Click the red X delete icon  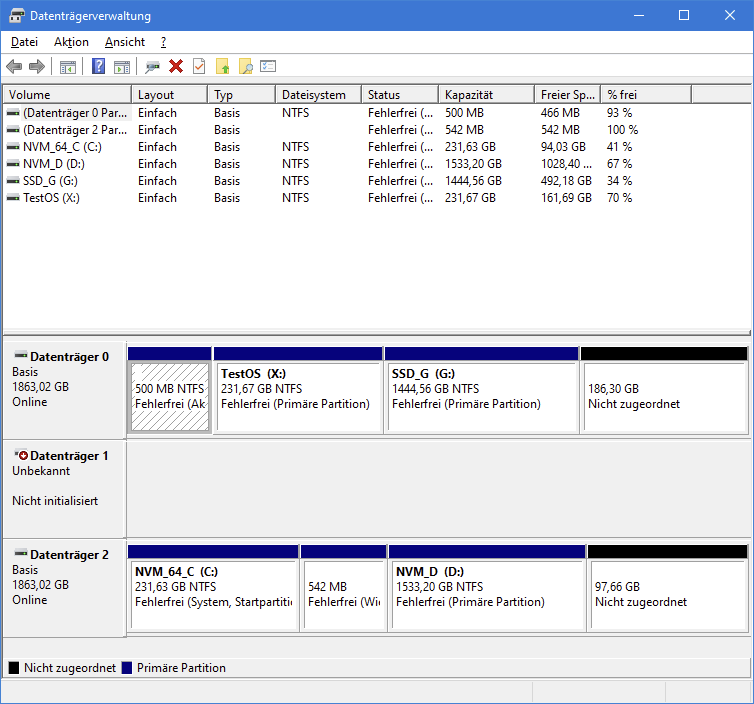coord(176,66)
